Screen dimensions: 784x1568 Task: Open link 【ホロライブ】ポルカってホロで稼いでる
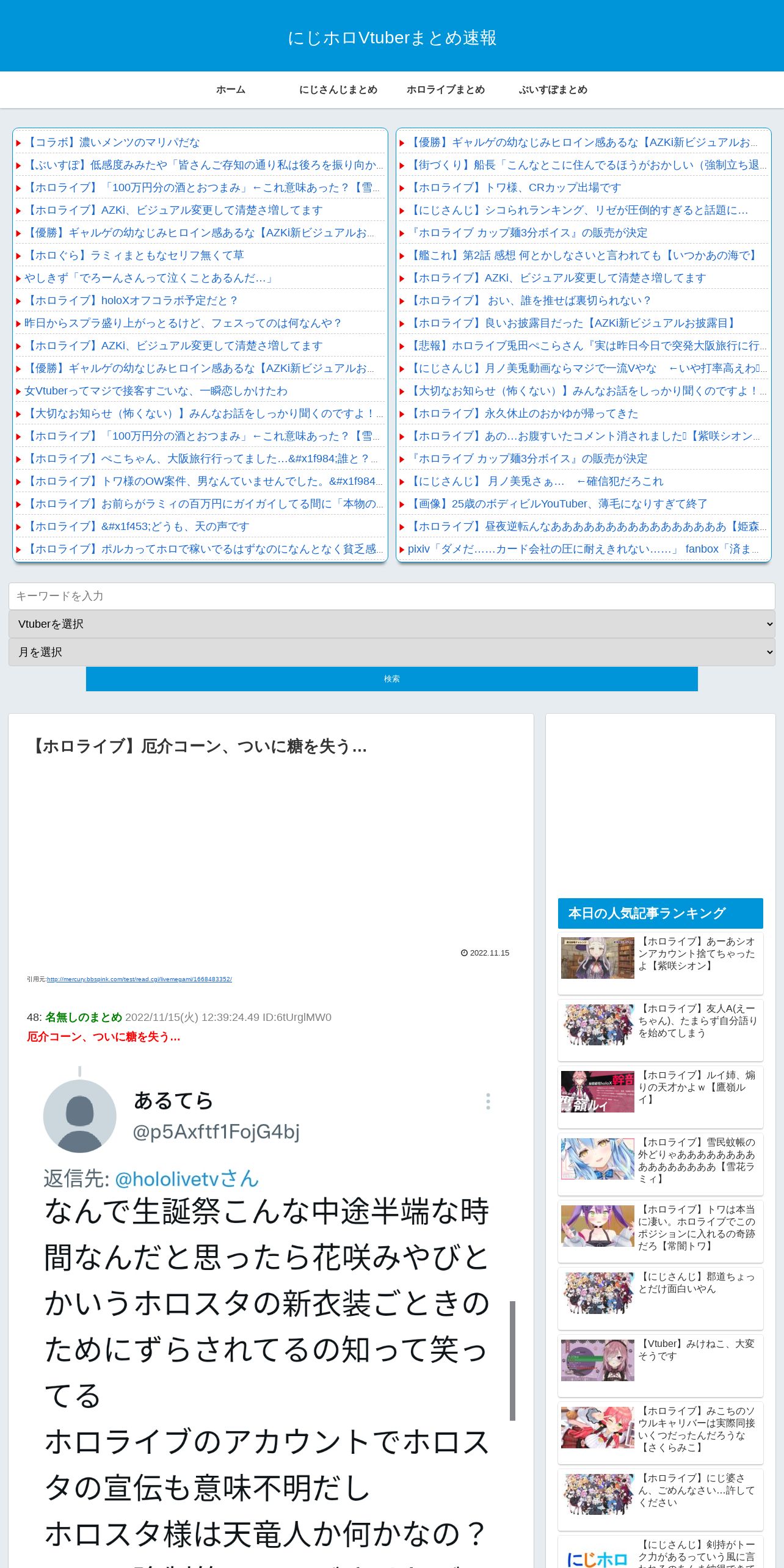204,549
